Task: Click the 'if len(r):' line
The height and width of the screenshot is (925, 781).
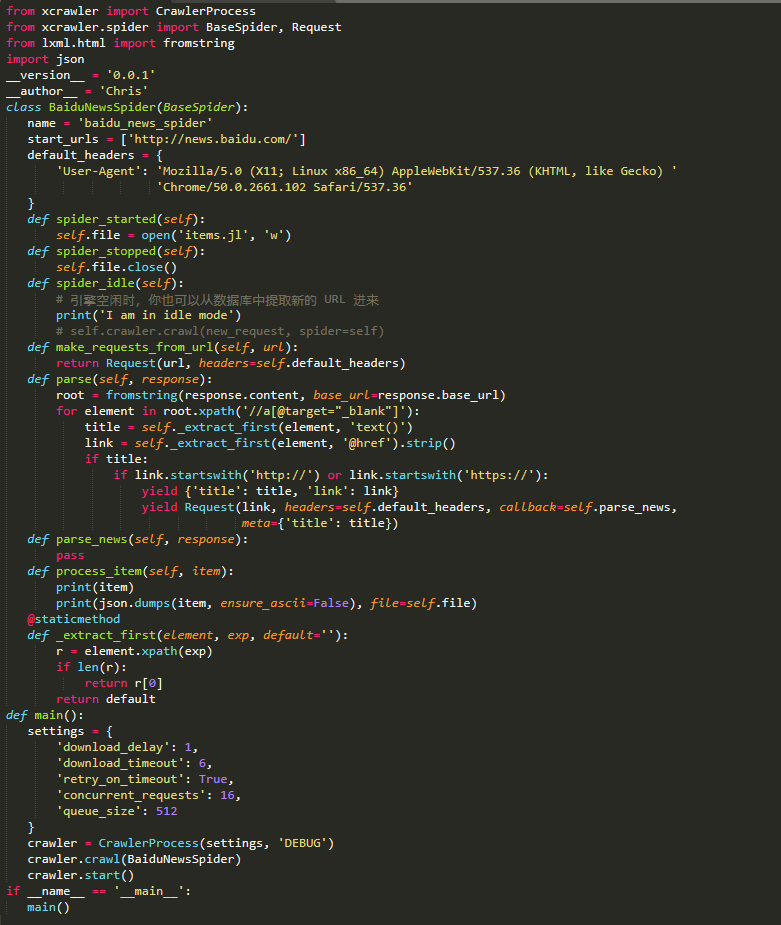Action: point(91,667)
